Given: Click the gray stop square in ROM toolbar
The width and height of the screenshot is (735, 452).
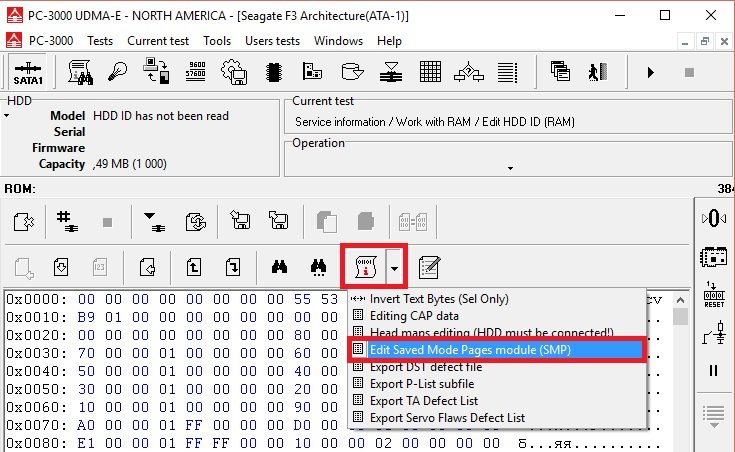Looking at the screenshot, I should tap(107, 222).
